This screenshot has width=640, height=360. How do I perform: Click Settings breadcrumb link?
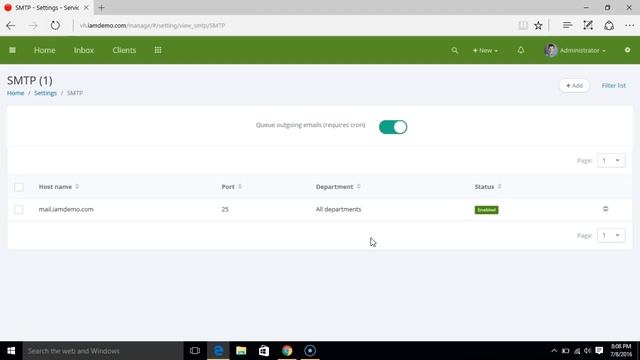click(x=45, y=93)
